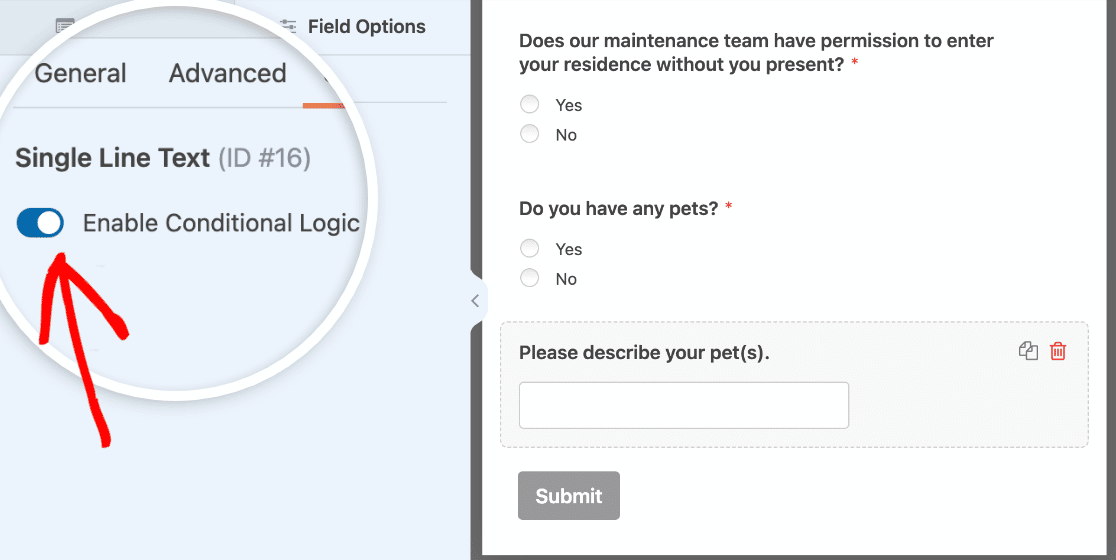Image resolution: width=1116 pixels, height=560 pixels.
Task: Switch to the General tab
Action: tap(80, 73)
